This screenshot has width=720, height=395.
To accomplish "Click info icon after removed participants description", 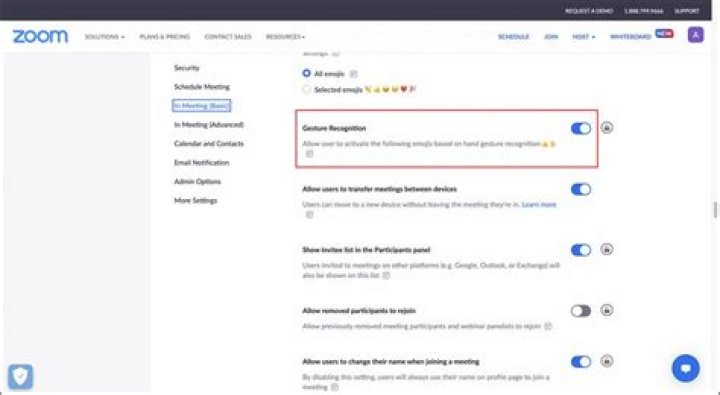I will [548, 326].
